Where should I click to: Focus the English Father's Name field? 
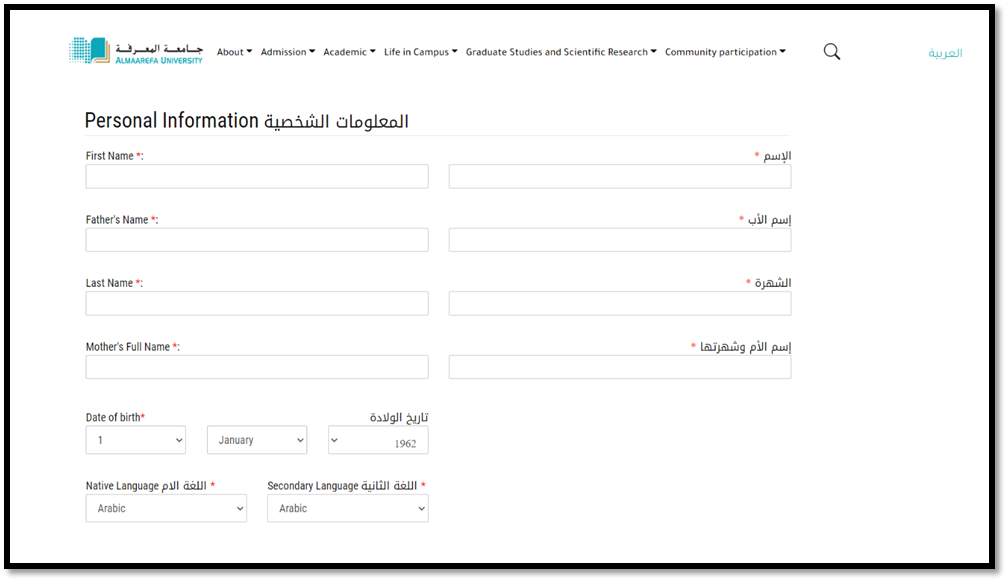pos(257,240)
